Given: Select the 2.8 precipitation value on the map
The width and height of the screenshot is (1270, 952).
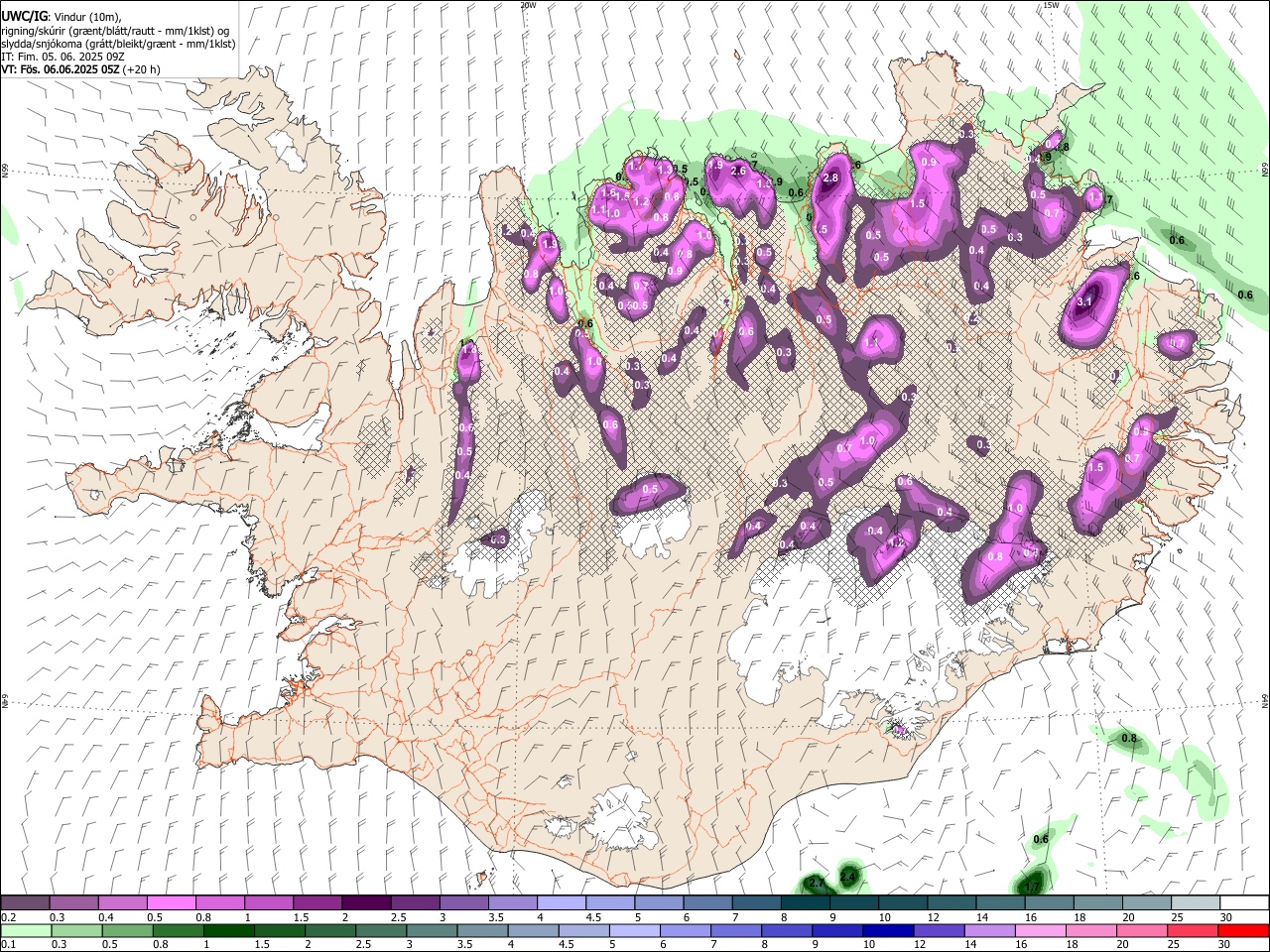Looking at the screenshot, I should pos(830,178).
